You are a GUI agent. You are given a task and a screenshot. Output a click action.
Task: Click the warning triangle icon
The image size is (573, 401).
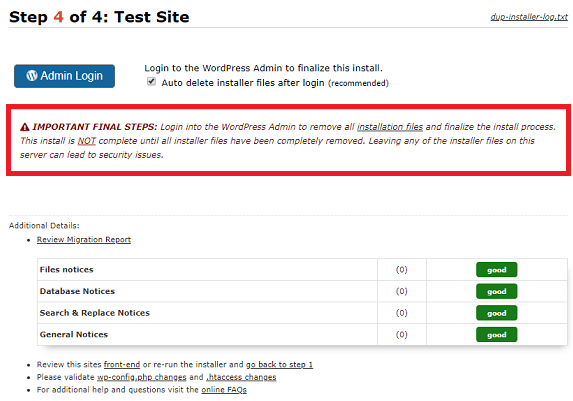[x=24, y=127]
